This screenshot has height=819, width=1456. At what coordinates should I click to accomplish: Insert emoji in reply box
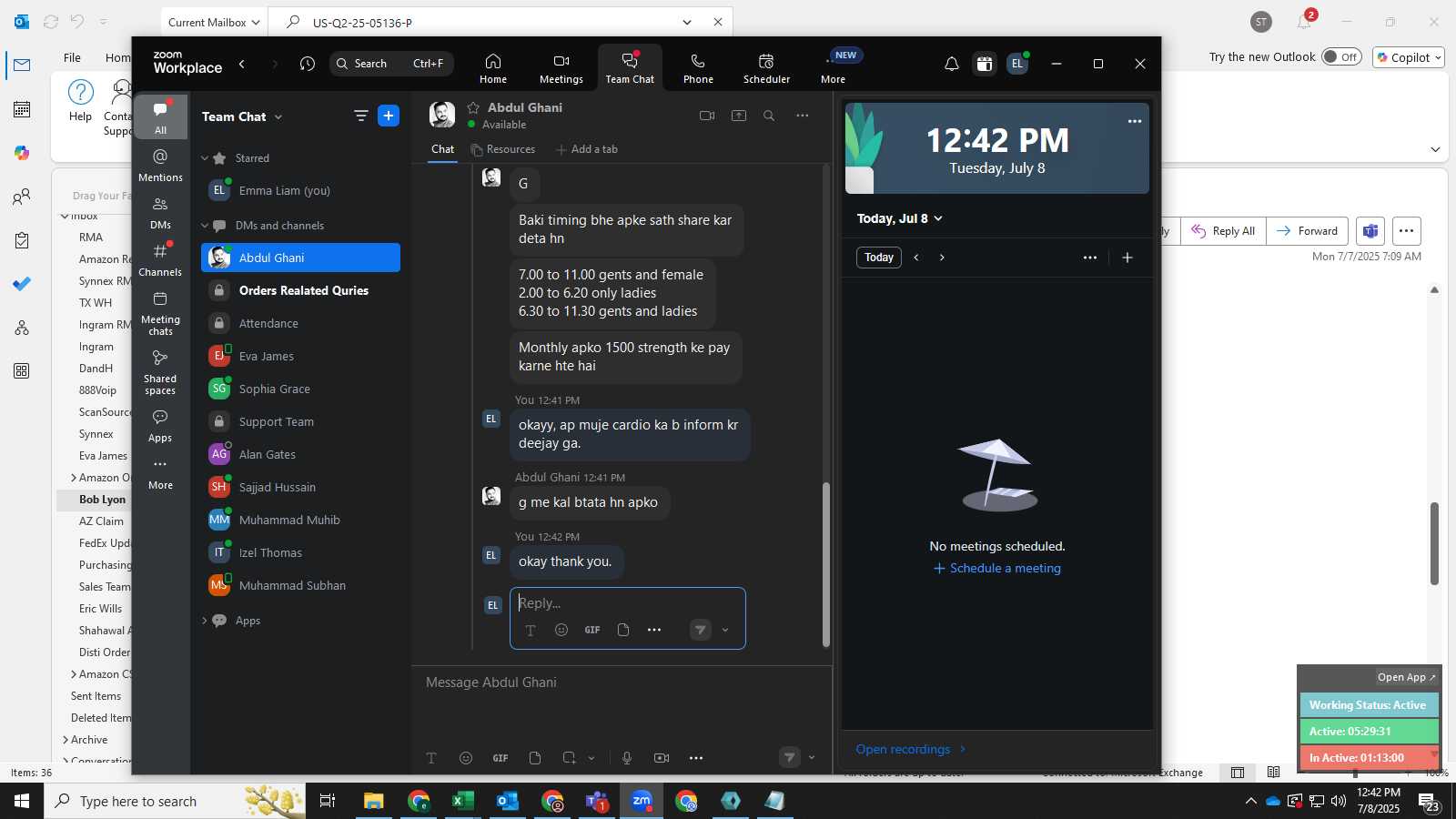(x=561, y=630)
